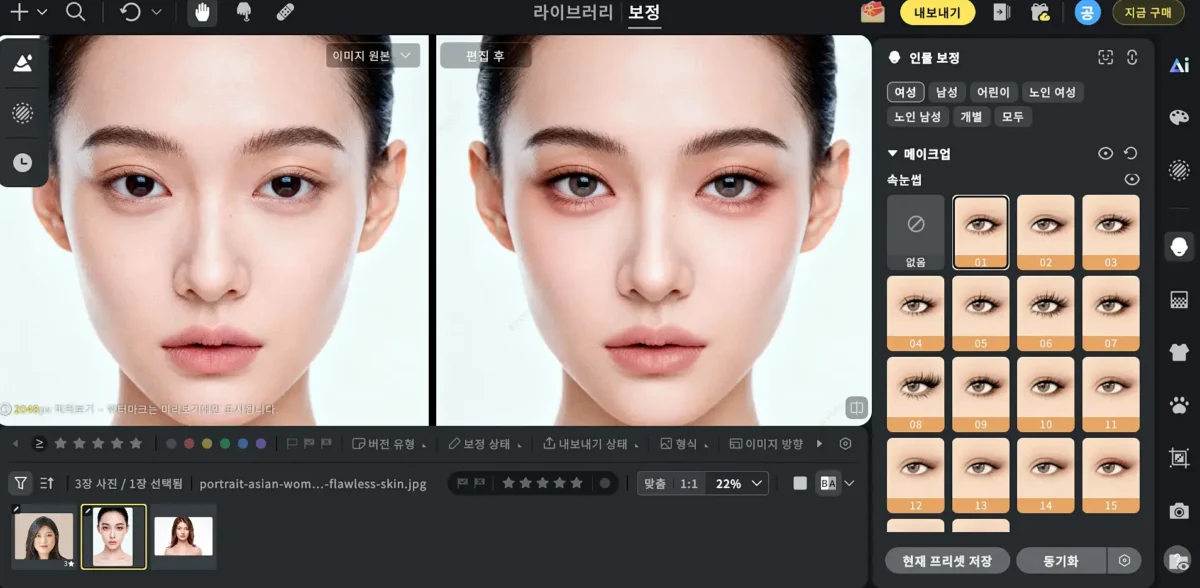Viewport: 1200px width, 588px height.
Task: Toggle the rating greater-or-equal filter icon
Action: 39,443
